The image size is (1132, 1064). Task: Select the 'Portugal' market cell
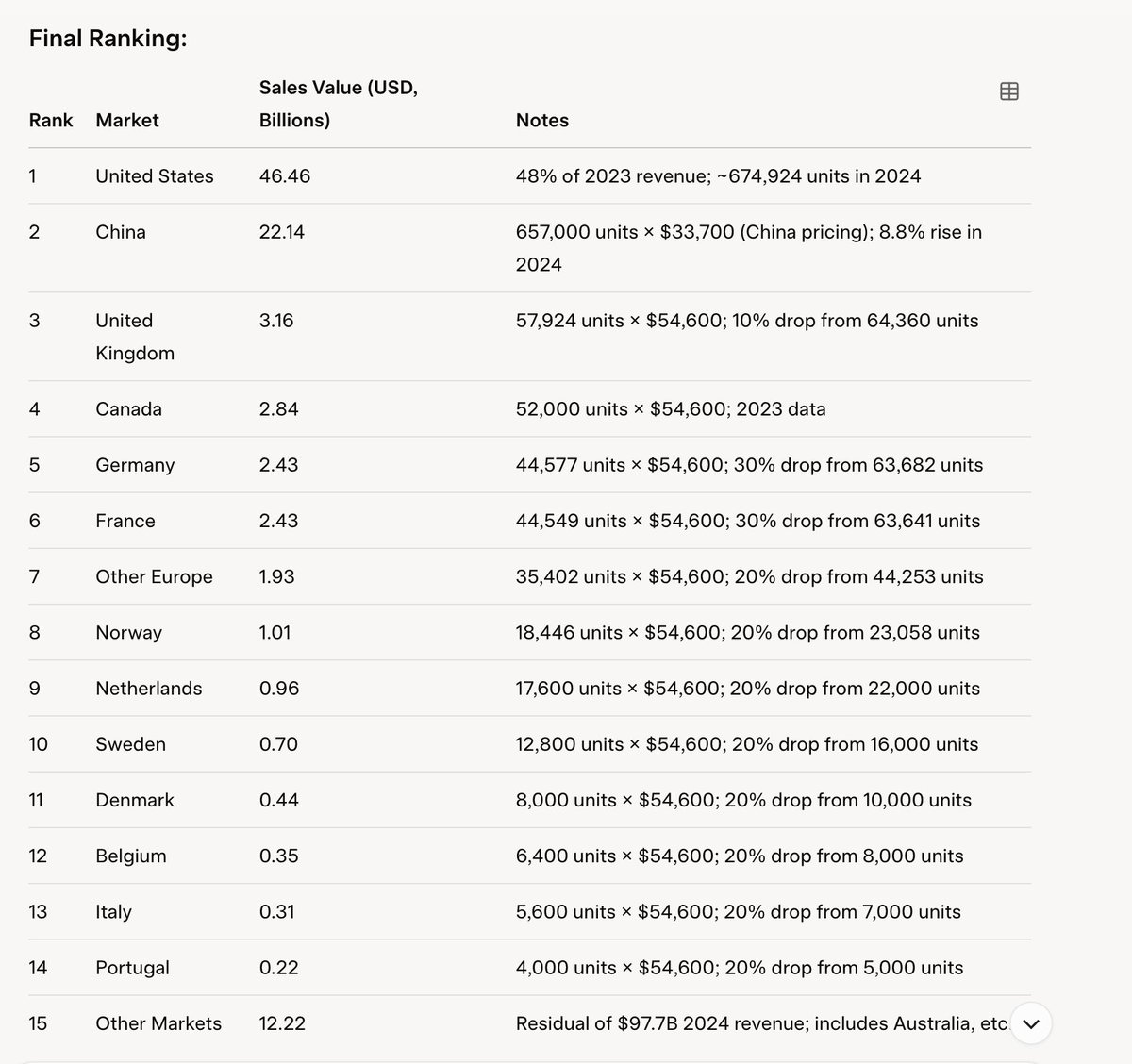[x=133, y=968]
